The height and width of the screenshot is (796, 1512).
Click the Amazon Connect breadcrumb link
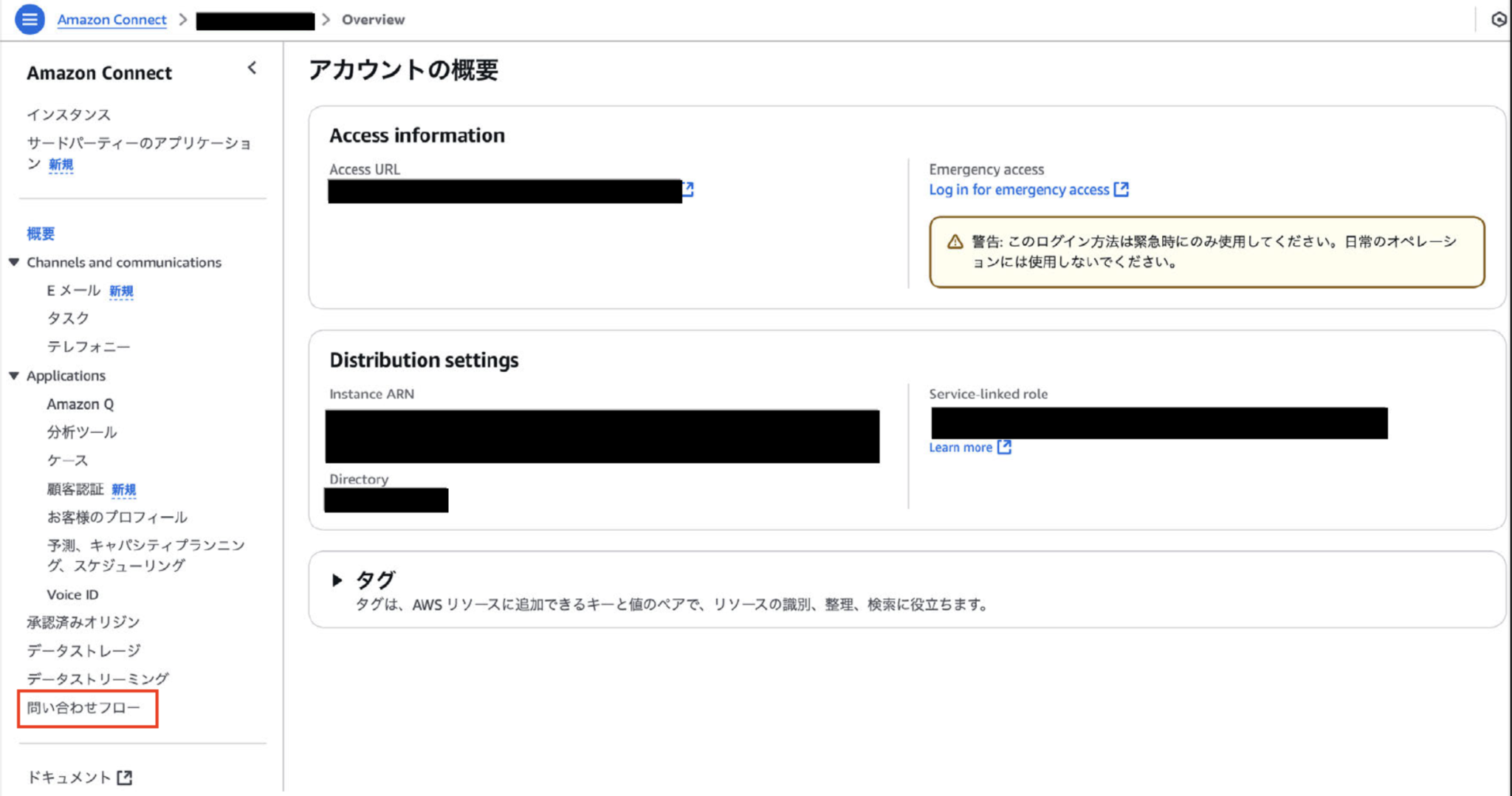pyautogui.click(x=111, y=19)
